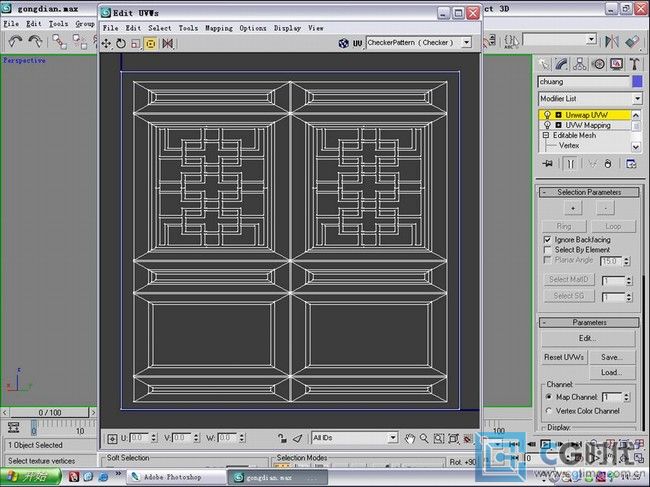Select the Move tool in Edit UVWs
Screen dimensions: 650x487
[106, 44]
